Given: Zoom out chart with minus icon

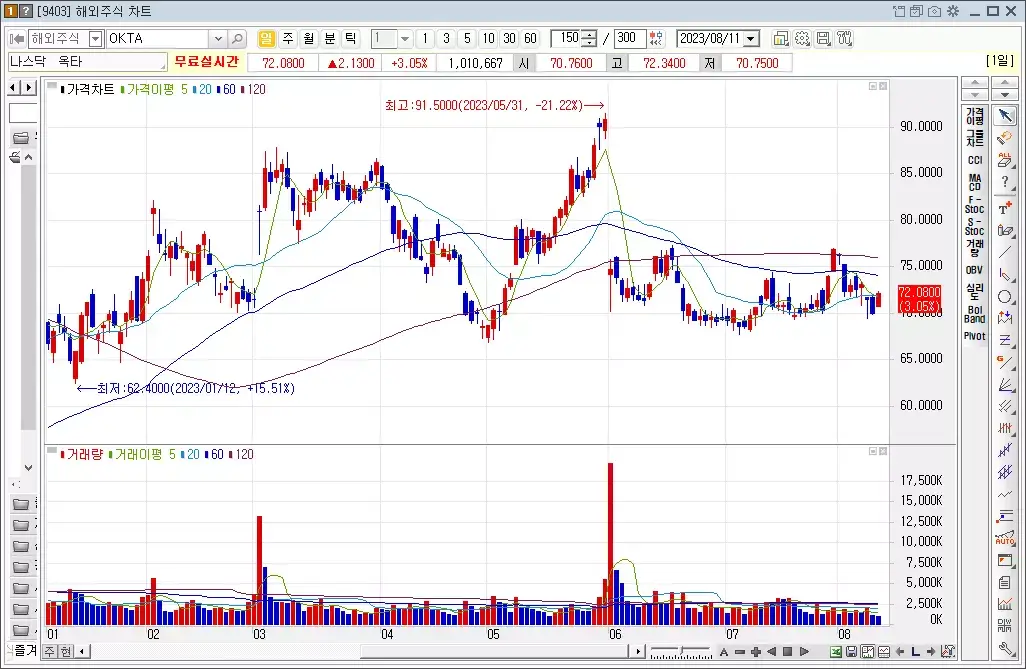Looking at the screenshot, I should click(740, 651).
